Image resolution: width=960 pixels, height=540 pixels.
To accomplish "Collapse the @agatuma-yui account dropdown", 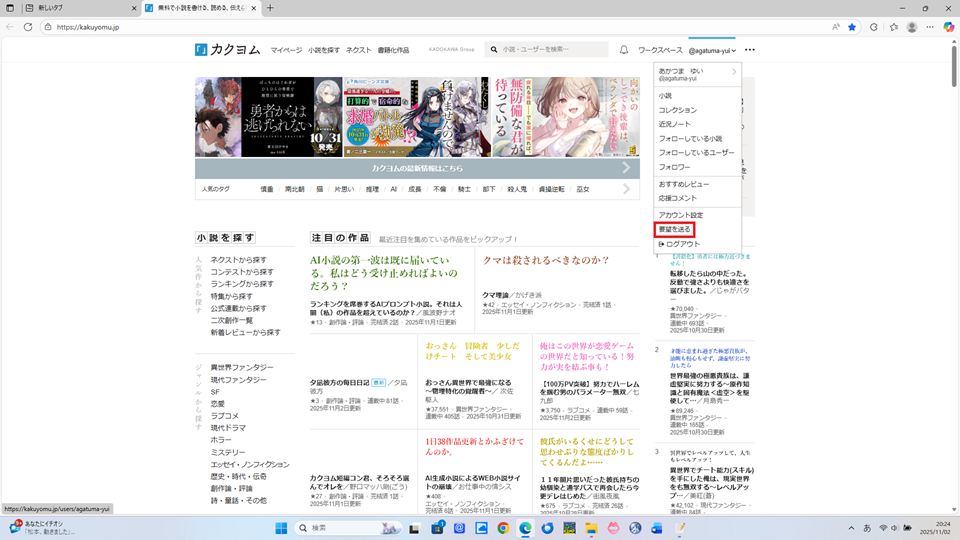I will [712, 50].
